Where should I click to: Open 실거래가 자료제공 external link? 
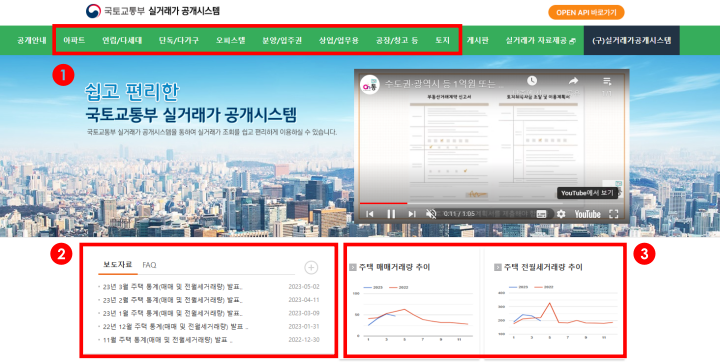pyautogui.click(x=540, y=40)
